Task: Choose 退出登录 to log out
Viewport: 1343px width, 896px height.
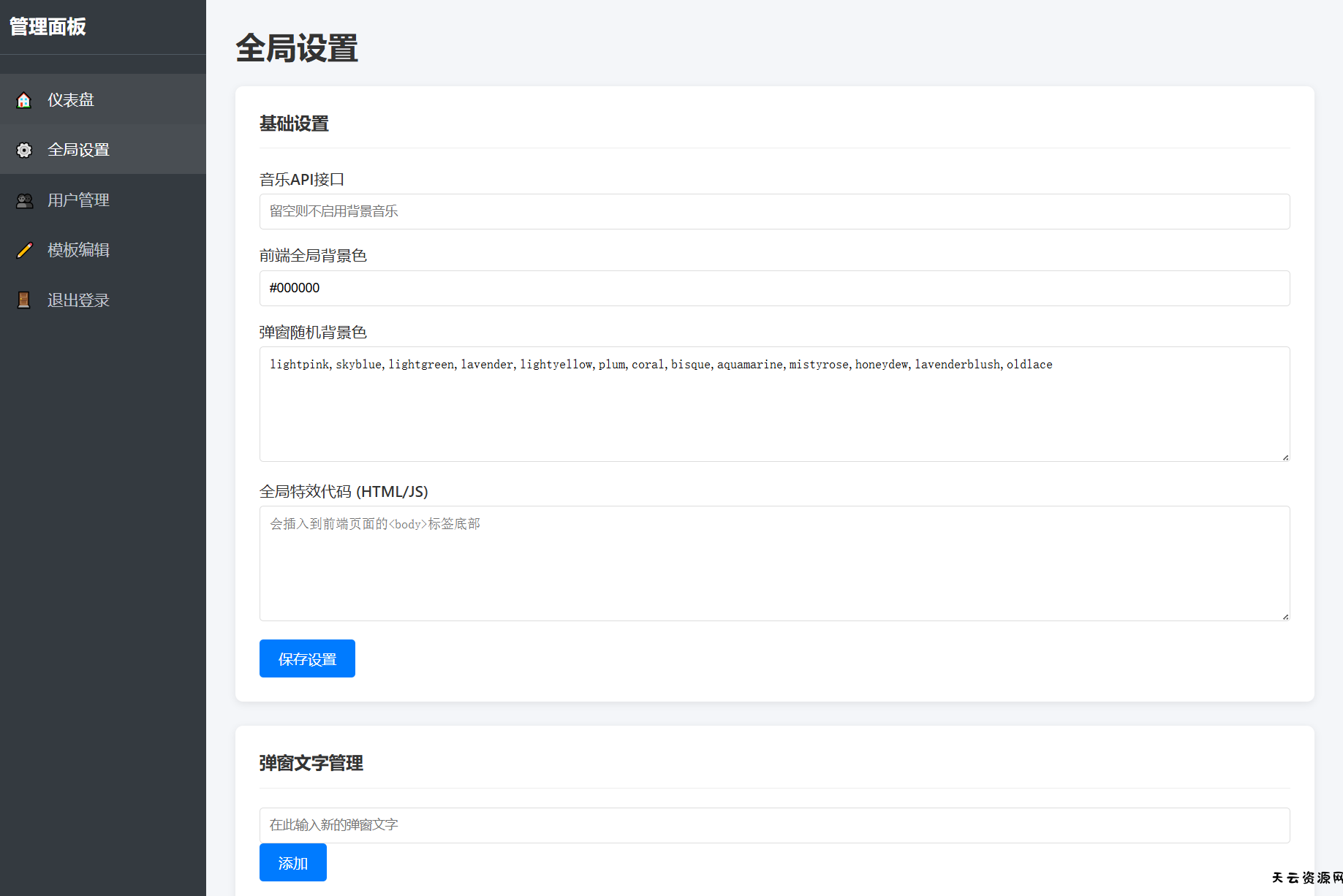Action: [x=78, y=300]
